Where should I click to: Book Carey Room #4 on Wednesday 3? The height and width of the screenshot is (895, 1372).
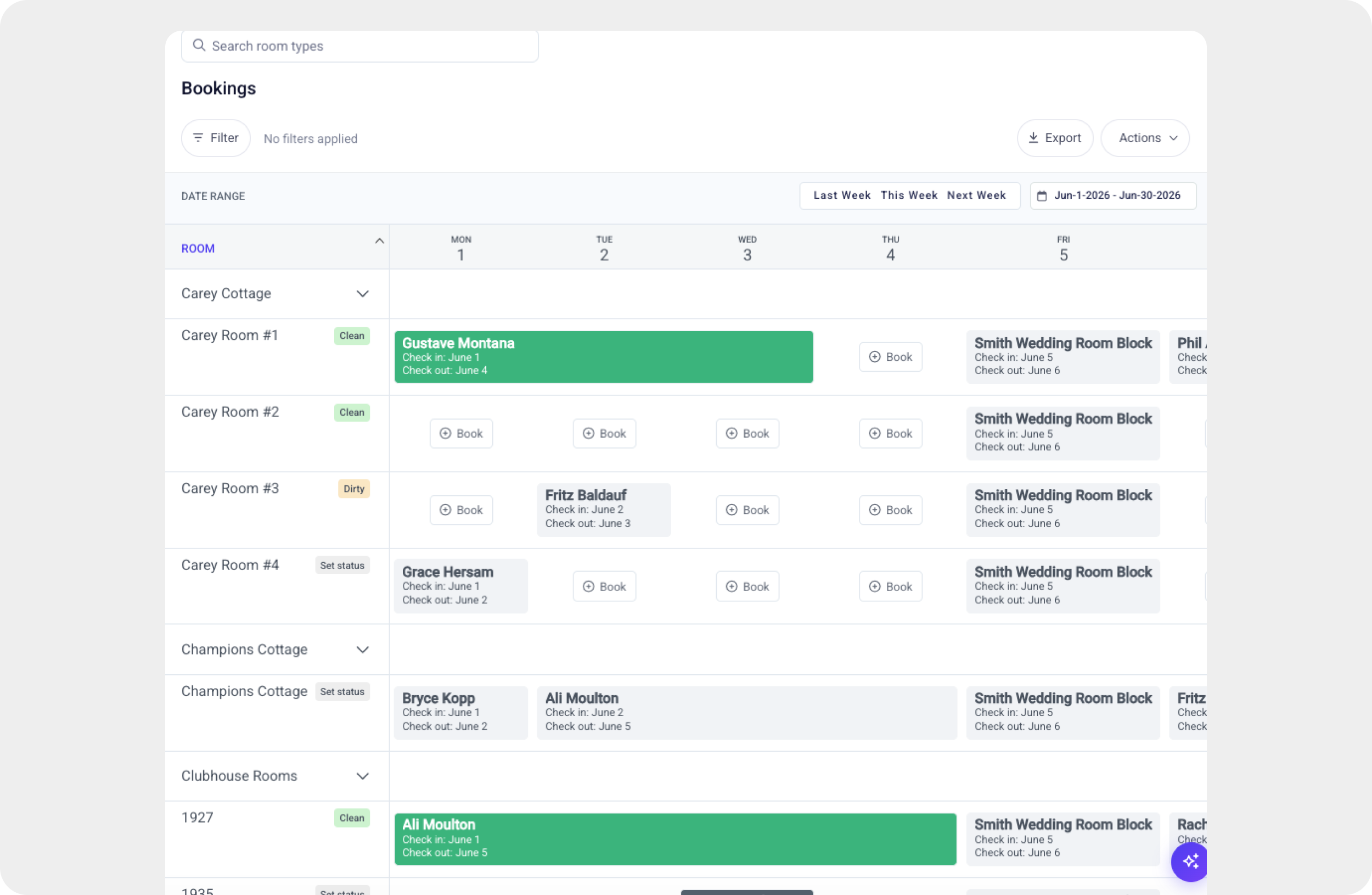[747, 586]
